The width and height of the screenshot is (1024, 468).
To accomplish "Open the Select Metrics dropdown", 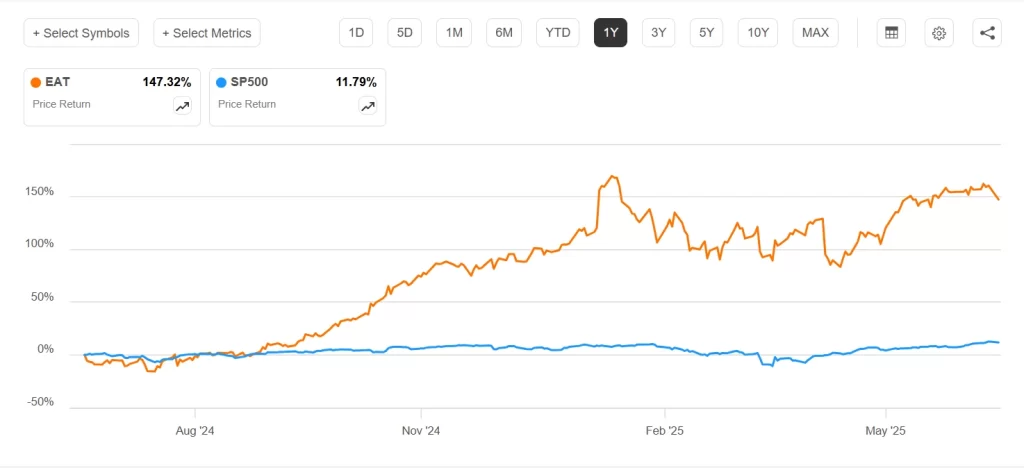I will (207, 33).
